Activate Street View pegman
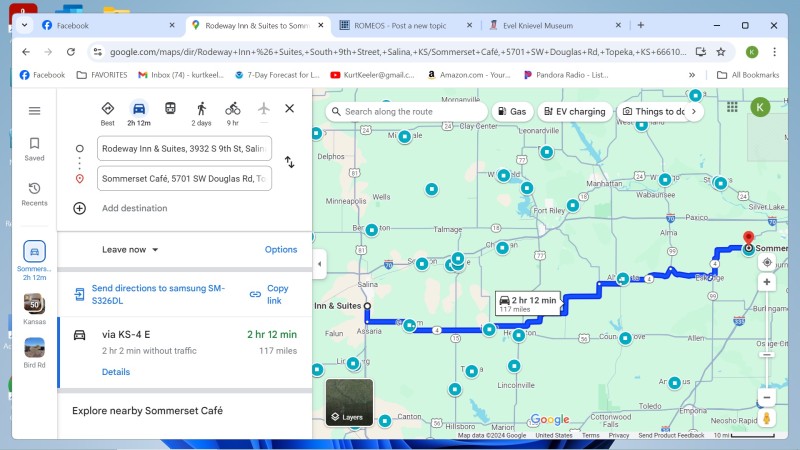This screenshot has height=450, width=800. point(766,418)
